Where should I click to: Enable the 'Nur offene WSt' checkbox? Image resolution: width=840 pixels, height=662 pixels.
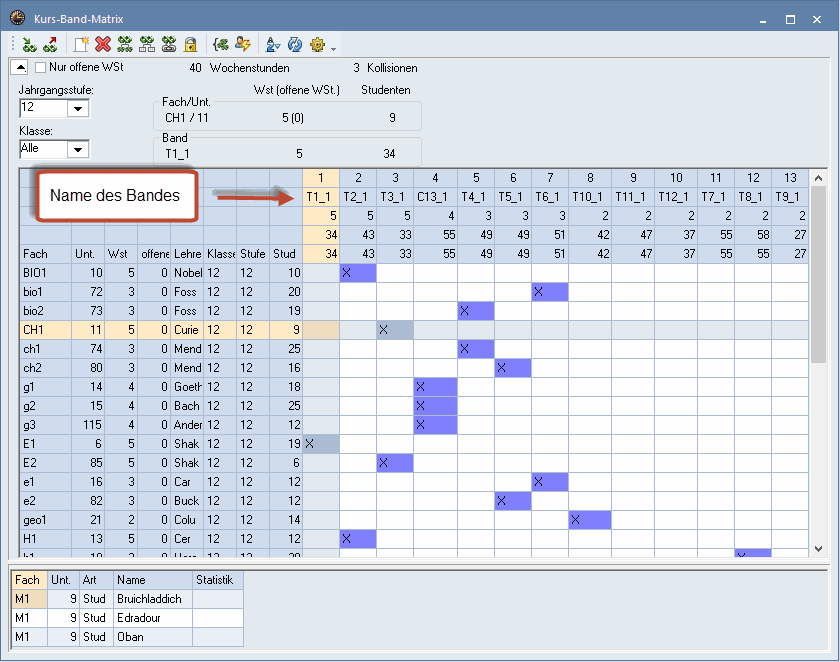41,68
